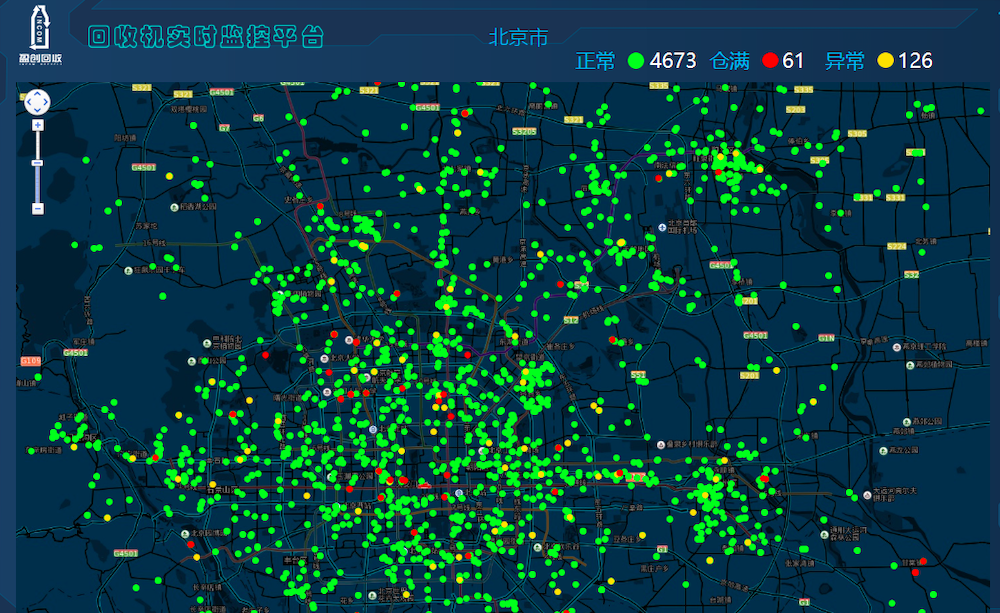
Task: Click the S51 road shield
Action: click(x=638, y=375)
